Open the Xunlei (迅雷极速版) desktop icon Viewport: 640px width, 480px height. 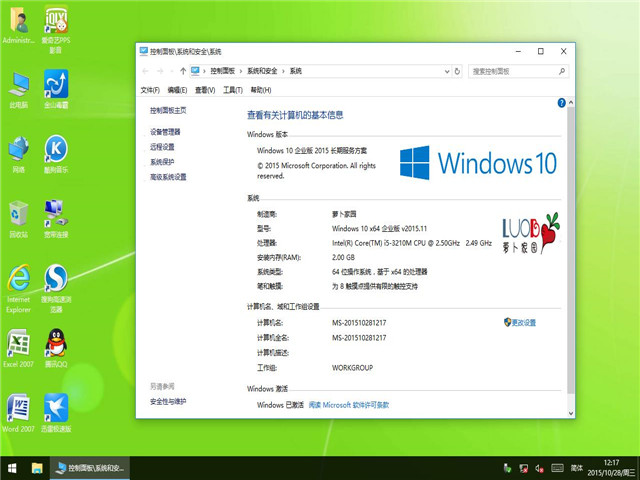[56, 413]
